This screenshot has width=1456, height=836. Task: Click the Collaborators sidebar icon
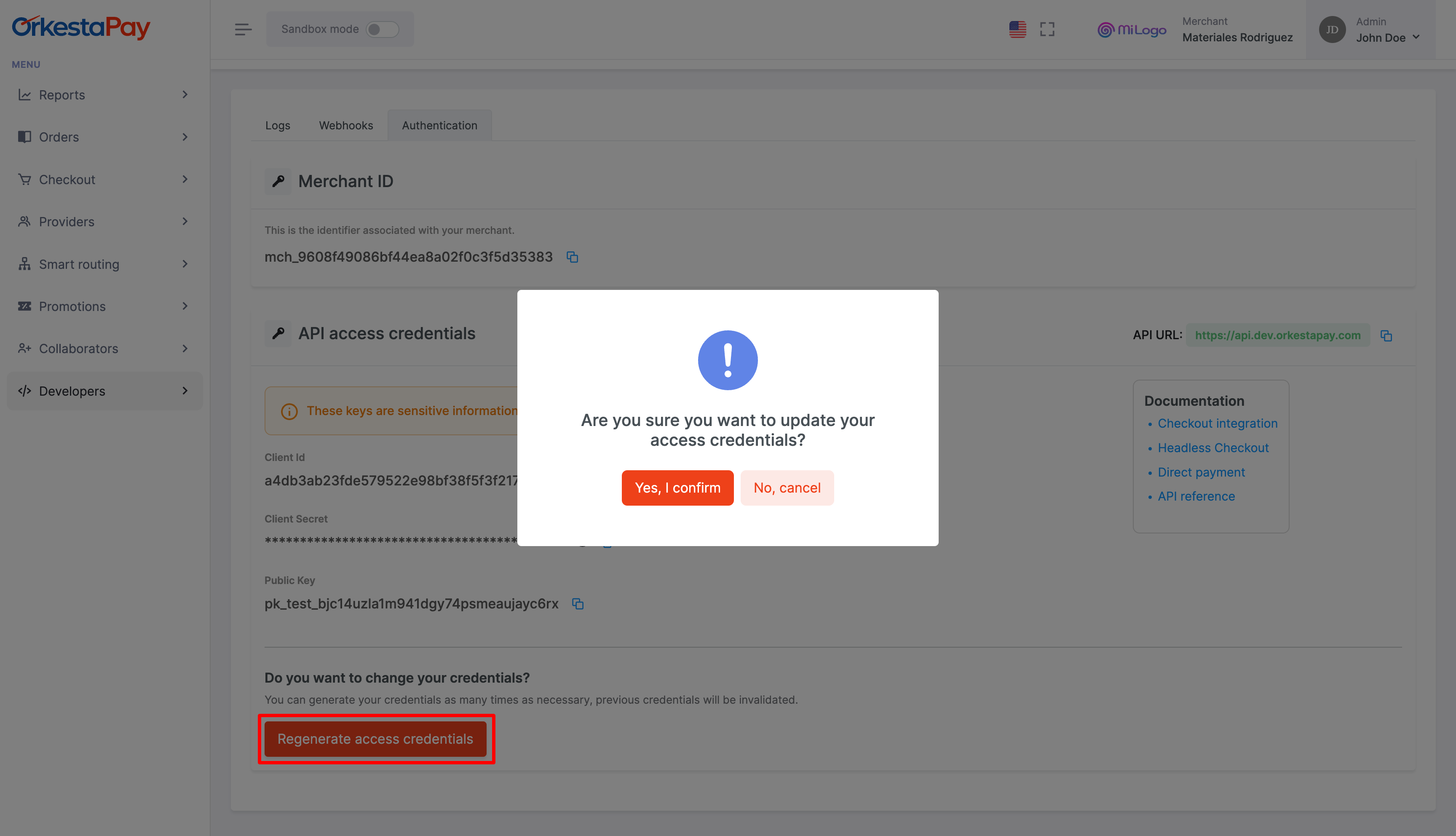click(x=24, y=348)
